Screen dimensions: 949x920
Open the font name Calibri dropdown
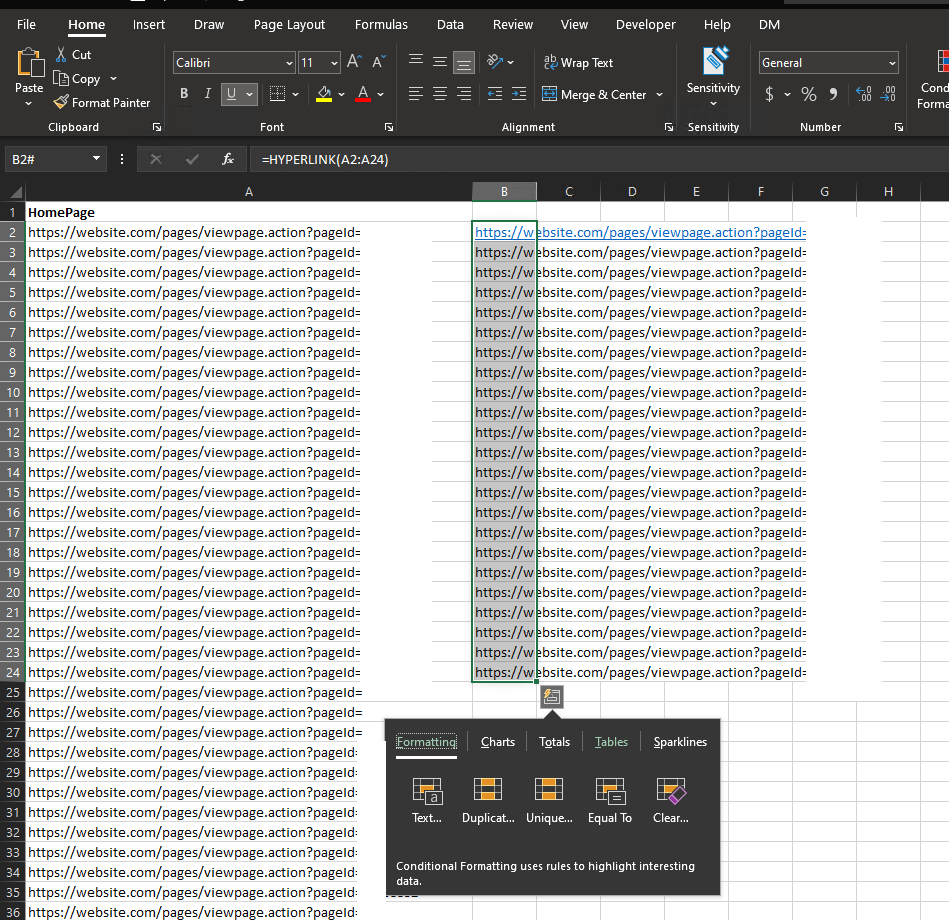pos(289,63)
